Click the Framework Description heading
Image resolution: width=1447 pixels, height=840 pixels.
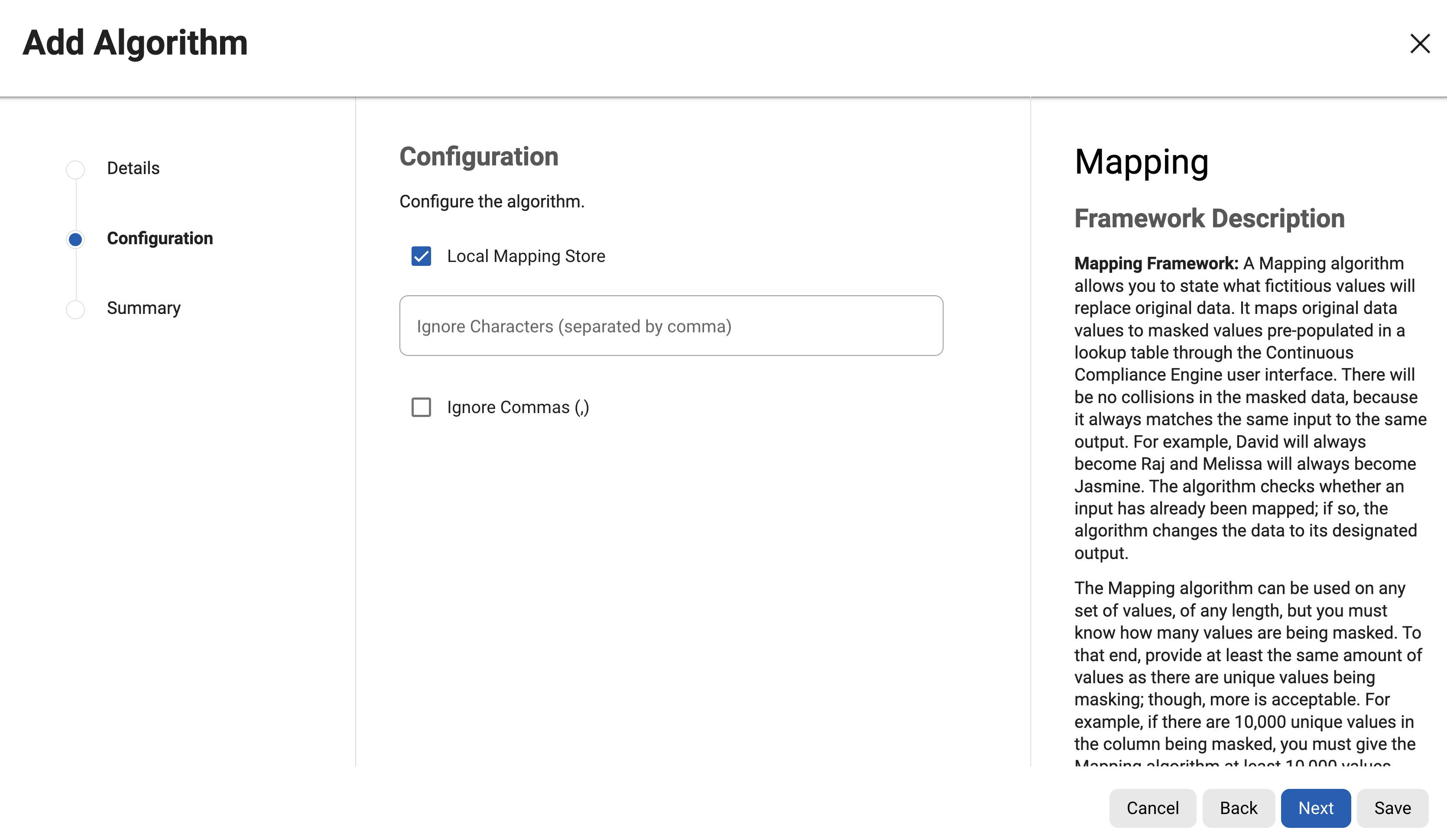click(1209, 219)
